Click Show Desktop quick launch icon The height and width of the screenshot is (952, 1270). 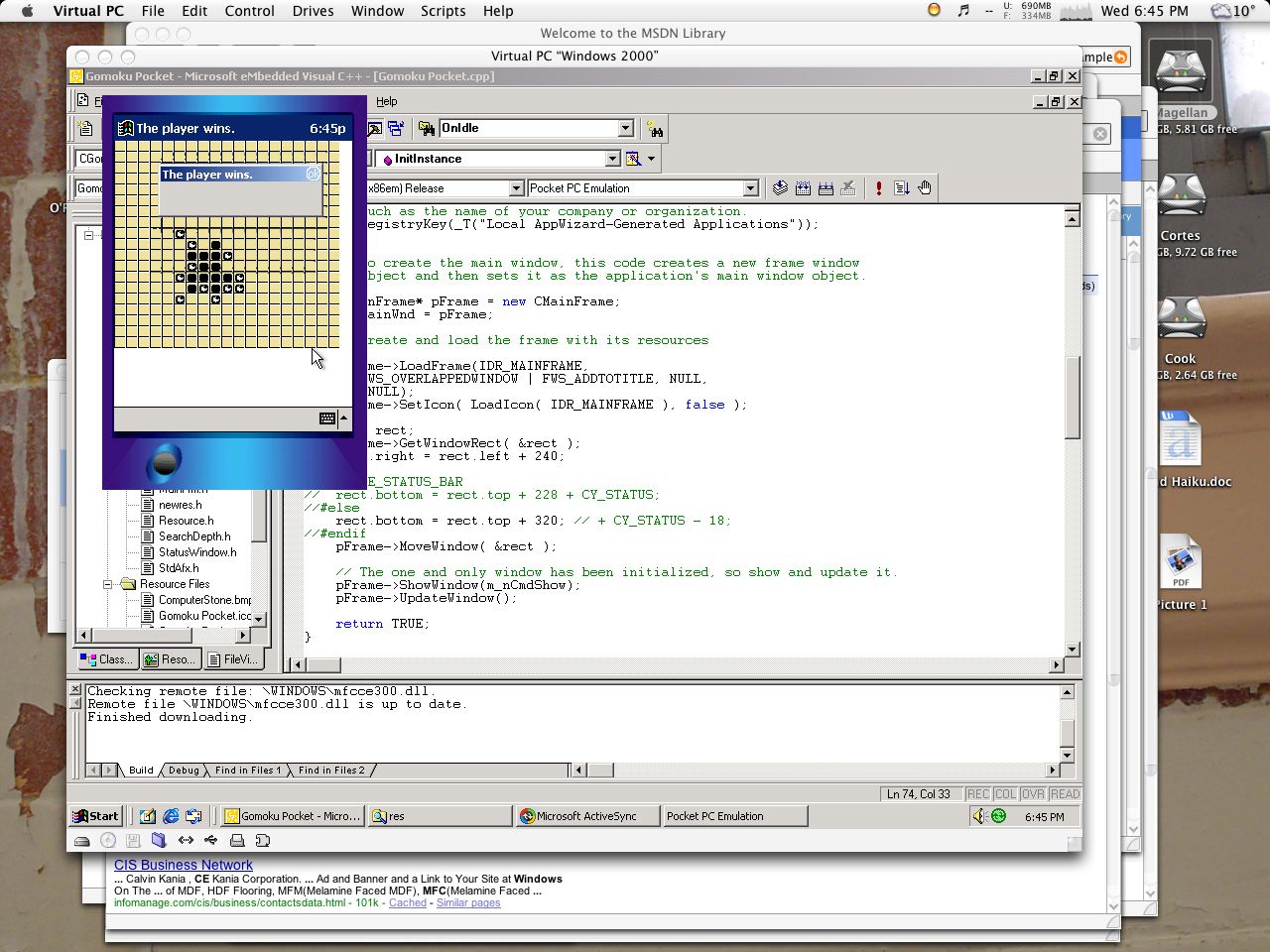tap(147, 816)
